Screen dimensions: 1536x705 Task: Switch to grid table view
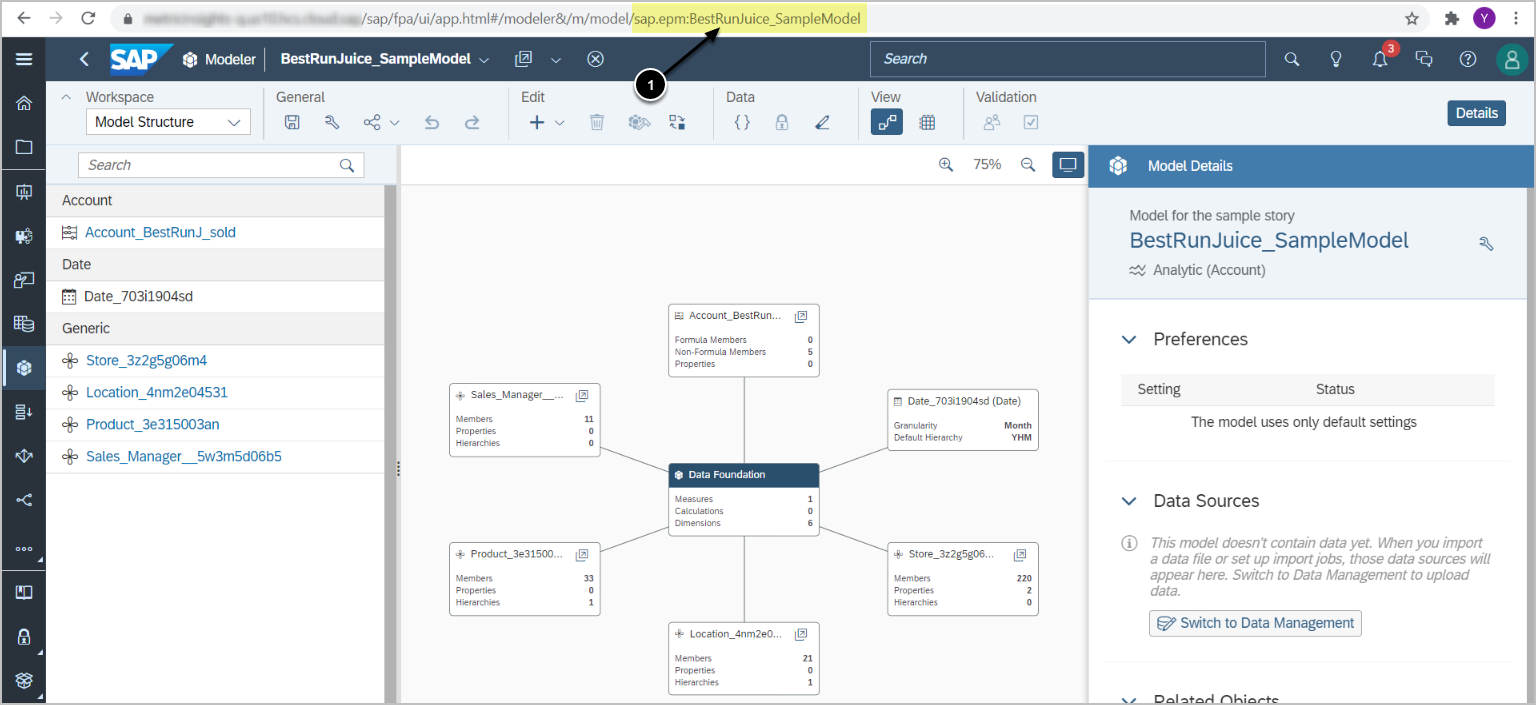pyautogui.click(x=927, y=122)
